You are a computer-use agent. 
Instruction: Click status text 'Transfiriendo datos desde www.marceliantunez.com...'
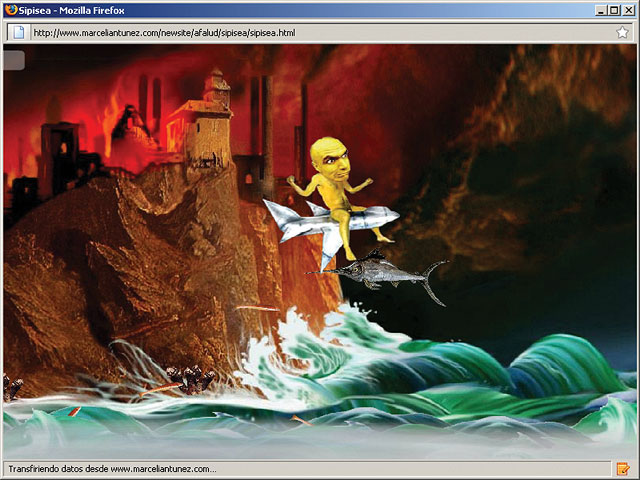point(112,469)
